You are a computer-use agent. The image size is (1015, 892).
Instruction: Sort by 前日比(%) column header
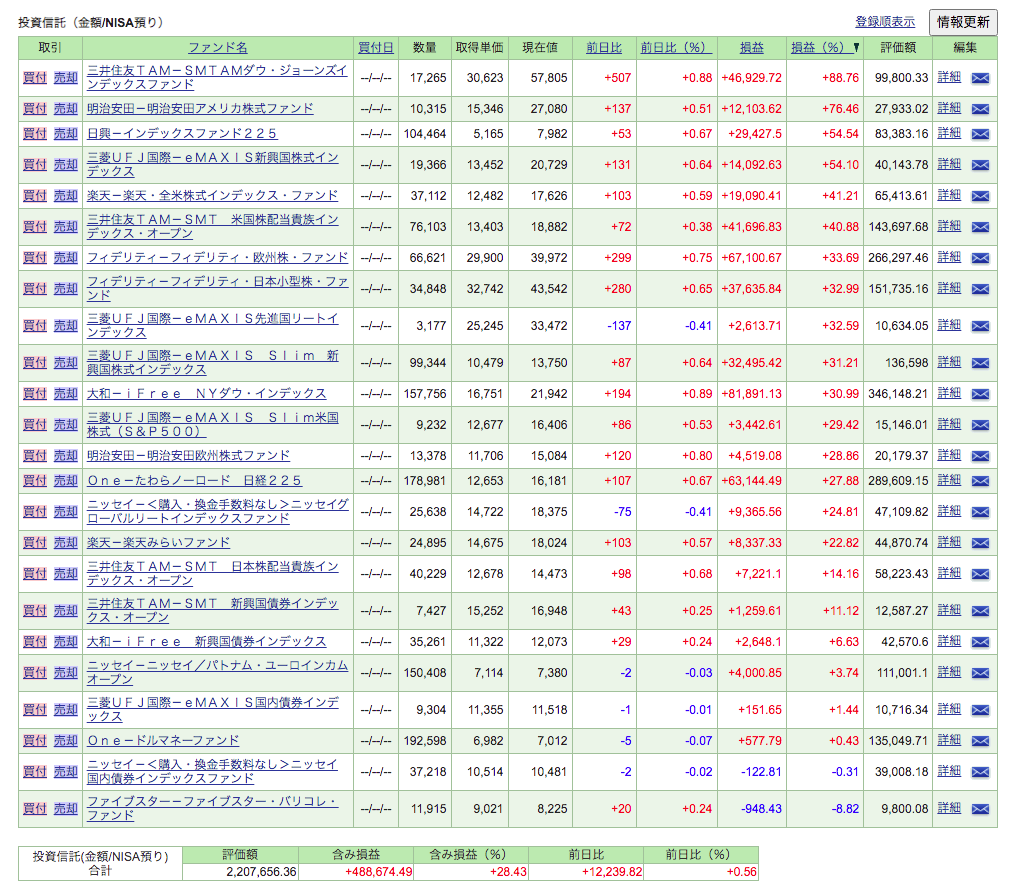(x=676, y=47)
